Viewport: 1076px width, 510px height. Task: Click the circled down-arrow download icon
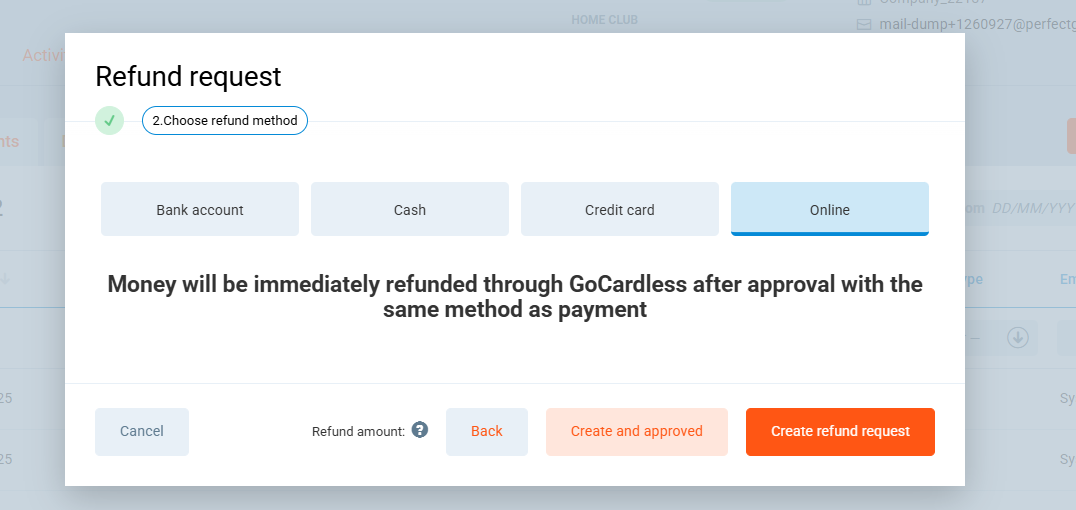pos(1018,337)
